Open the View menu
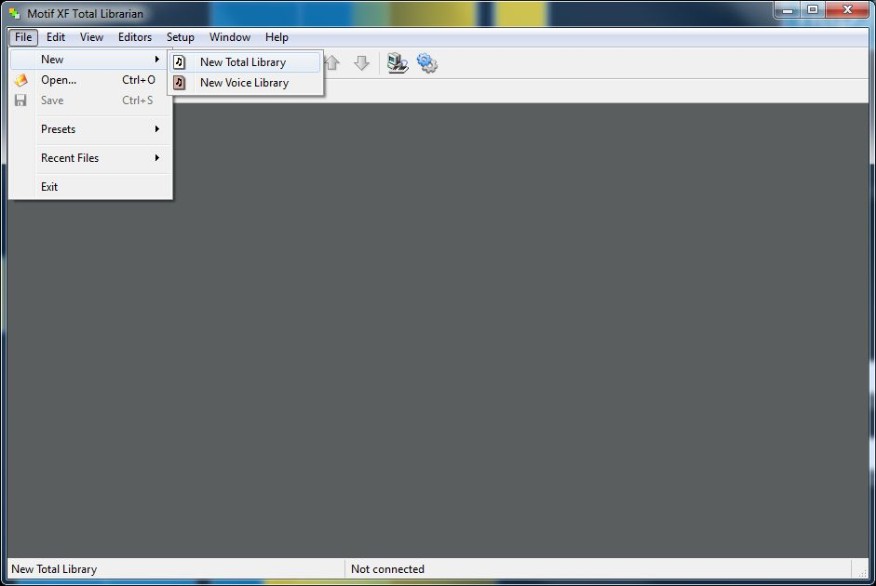 click(x=91, y=37)
